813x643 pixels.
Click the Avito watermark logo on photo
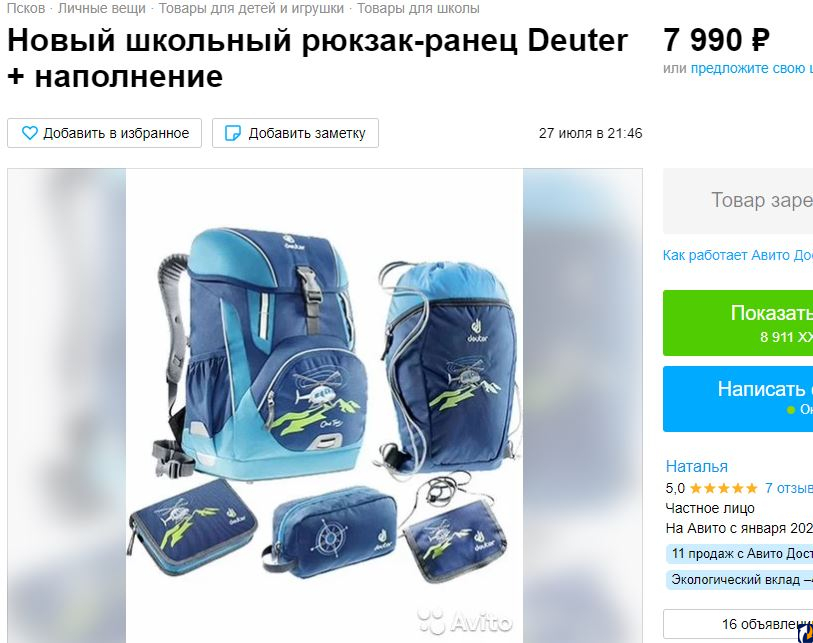click(x=465, y=621)
